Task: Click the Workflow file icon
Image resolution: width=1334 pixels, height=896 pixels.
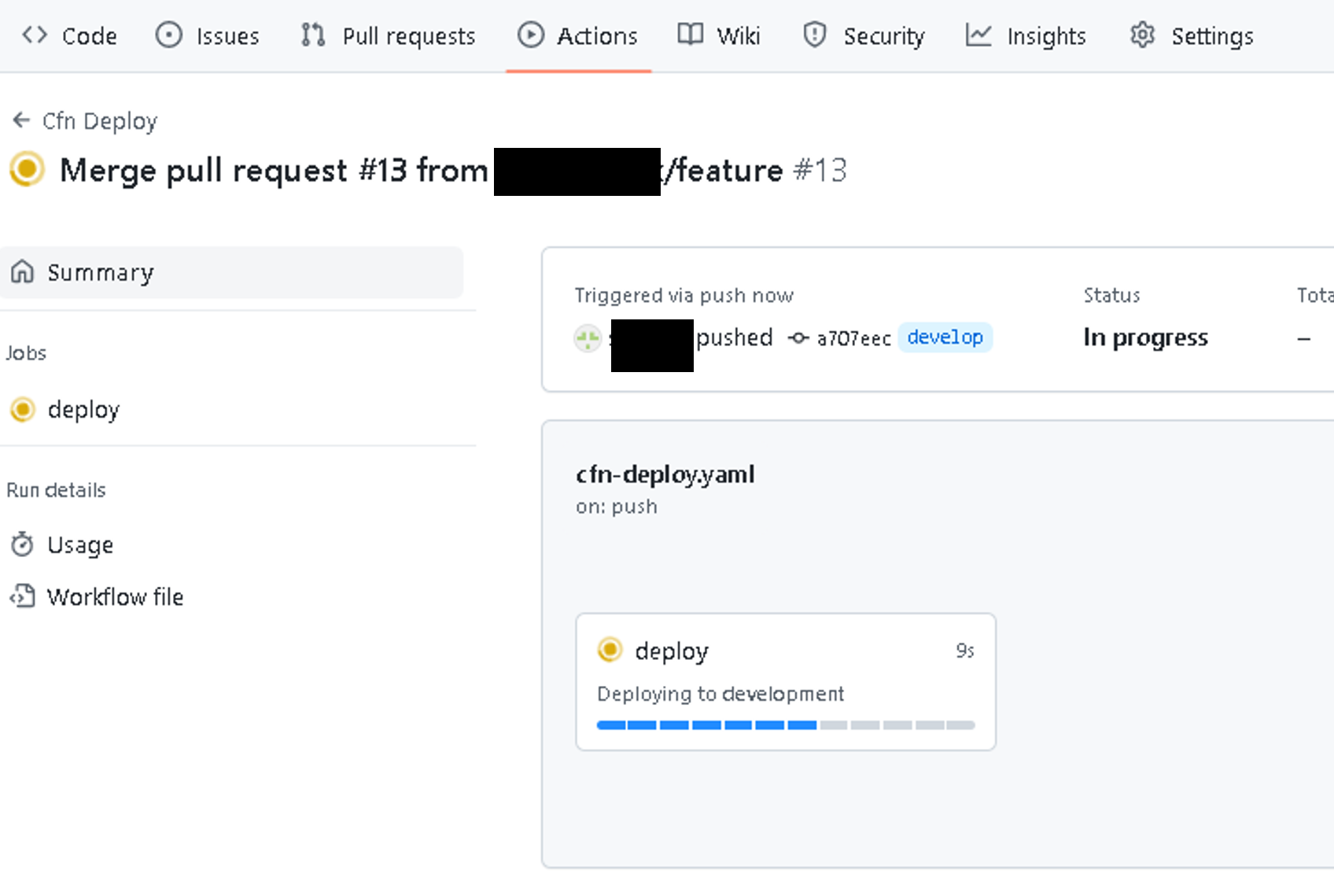Action: tap(23, 596)
